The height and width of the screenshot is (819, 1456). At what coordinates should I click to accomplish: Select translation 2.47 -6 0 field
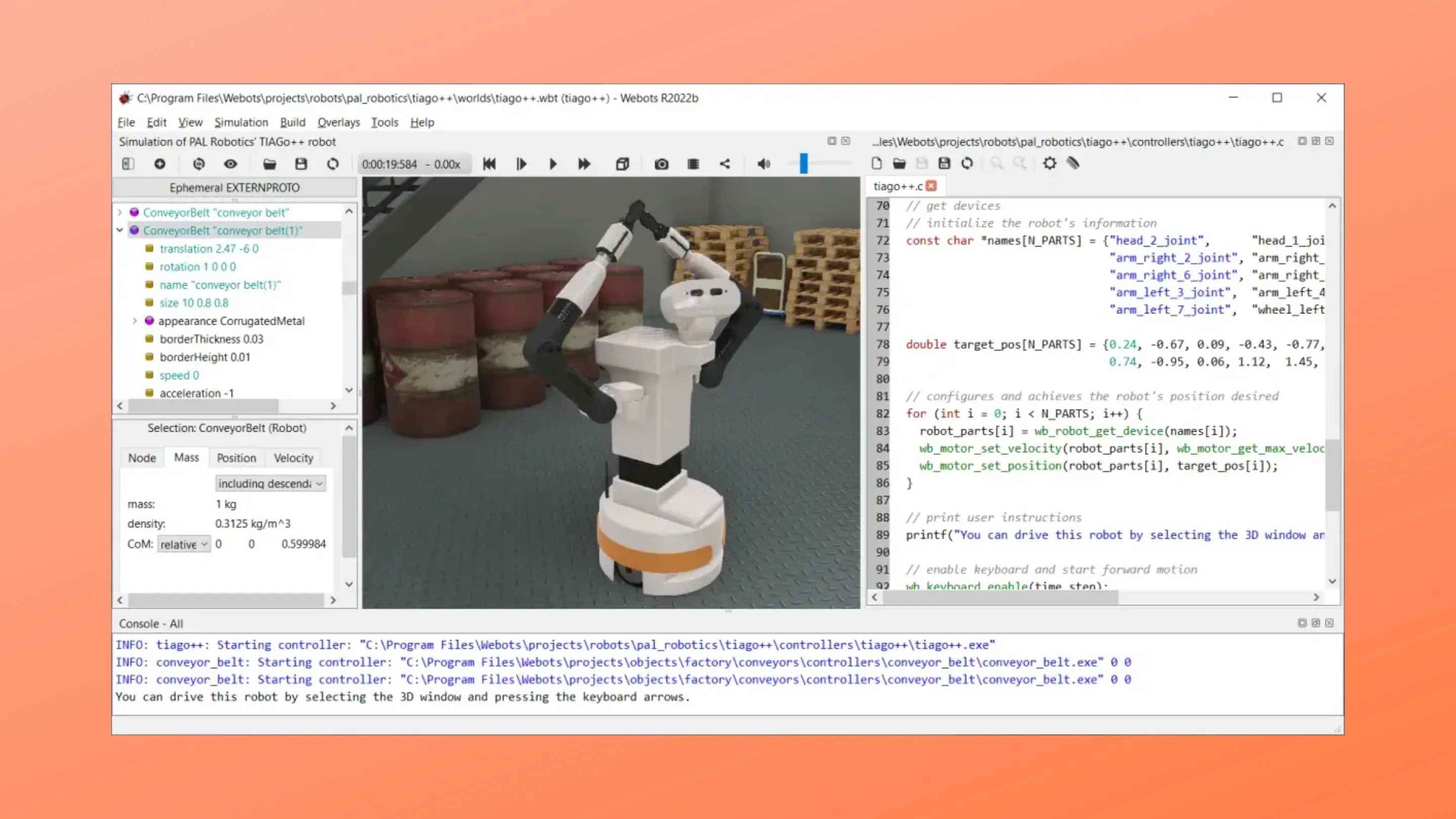209,249
